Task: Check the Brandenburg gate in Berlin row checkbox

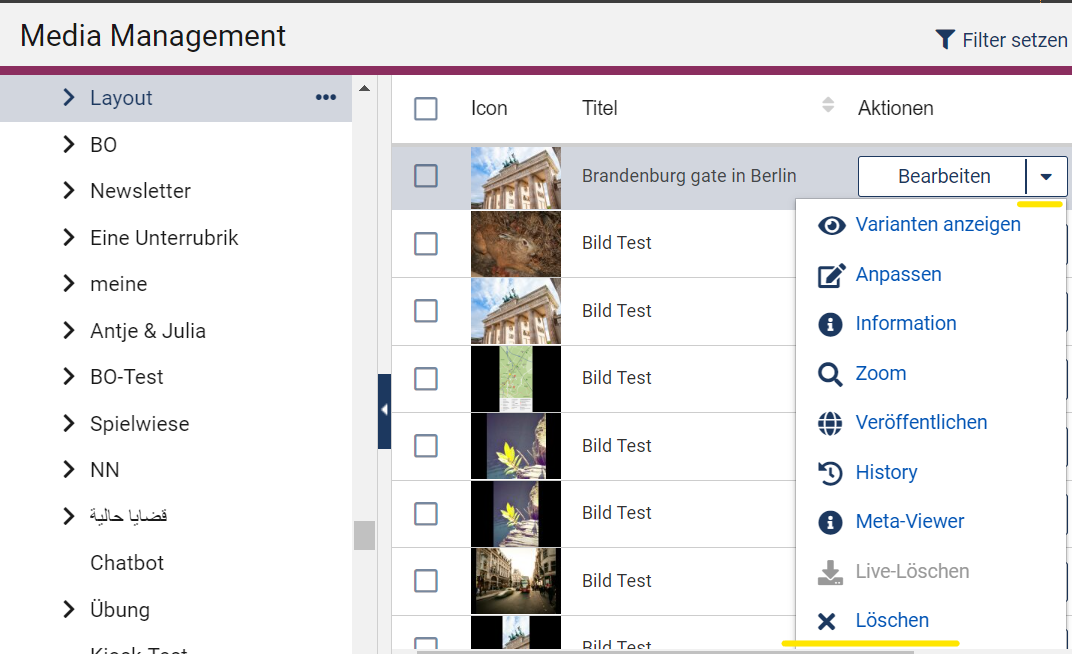Action: (x=426, y=176)
